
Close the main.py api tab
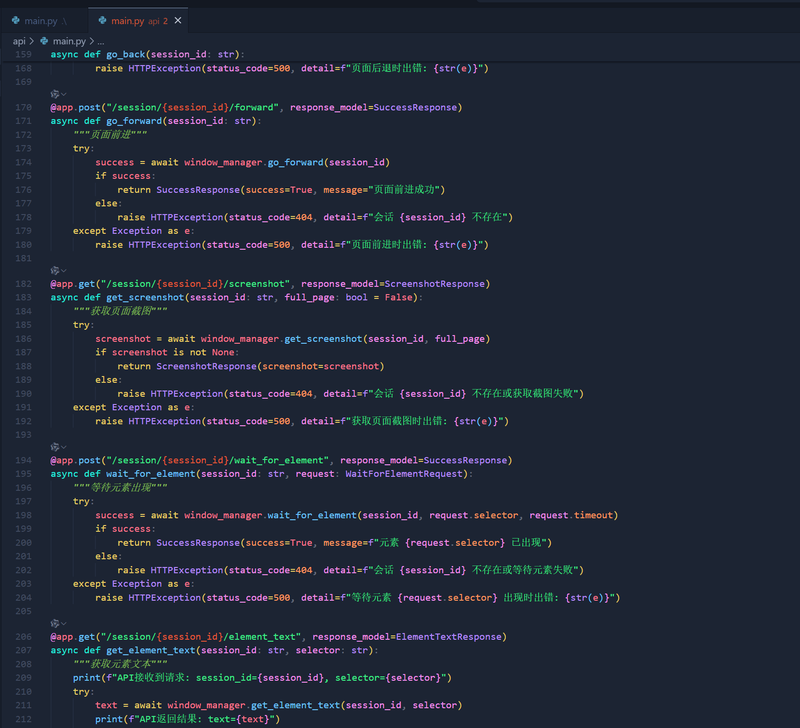point(178,20)
